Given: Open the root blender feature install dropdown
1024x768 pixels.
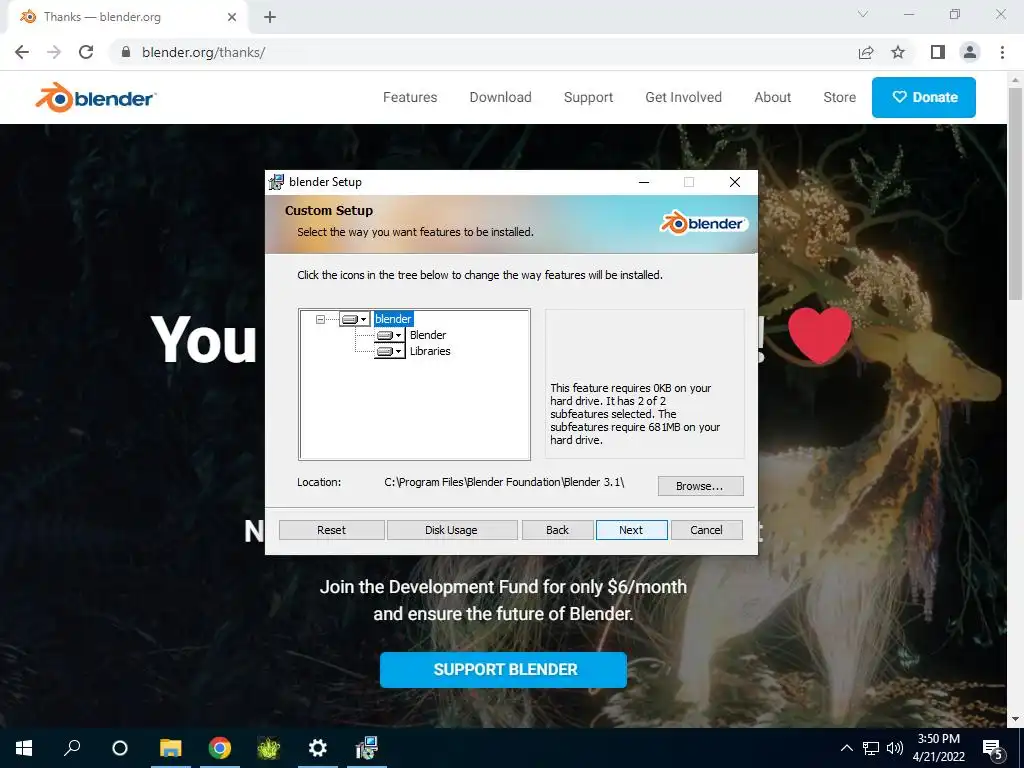Looking at the screenshot, I should (355, 319).
